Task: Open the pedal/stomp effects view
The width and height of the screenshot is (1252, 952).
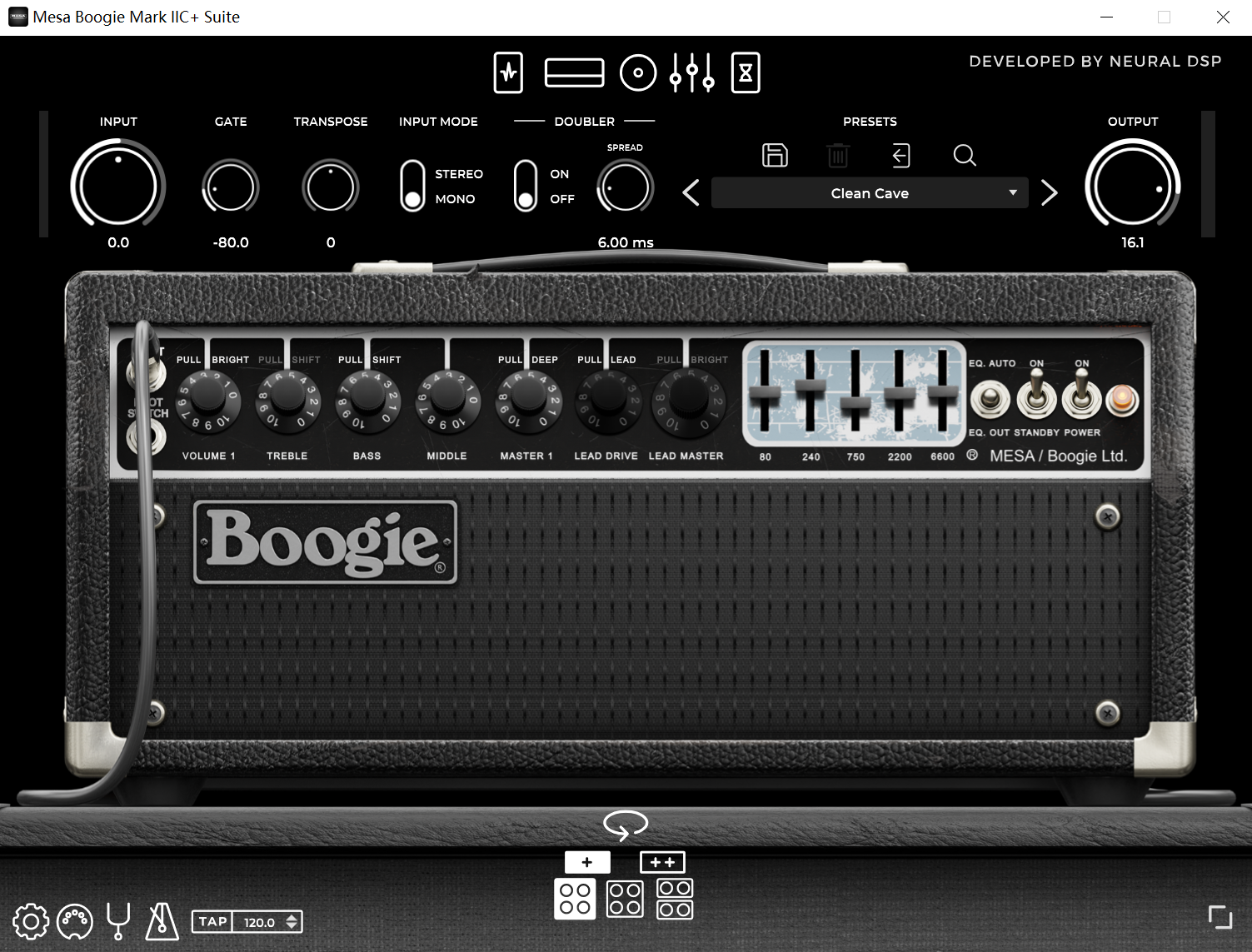Action: (x=508, y=73)
